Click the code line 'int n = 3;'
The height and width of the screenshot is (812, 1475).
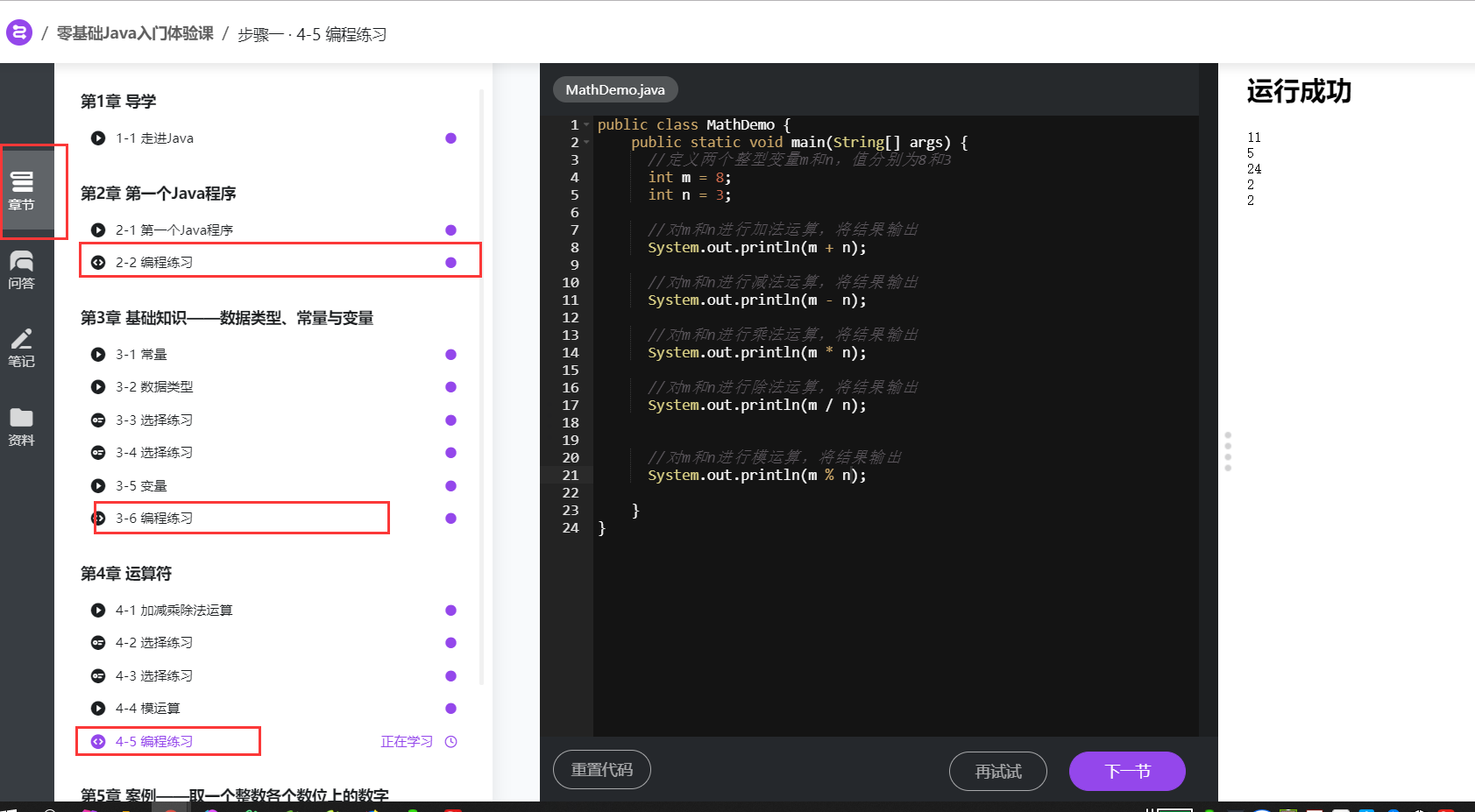(690, 194)
